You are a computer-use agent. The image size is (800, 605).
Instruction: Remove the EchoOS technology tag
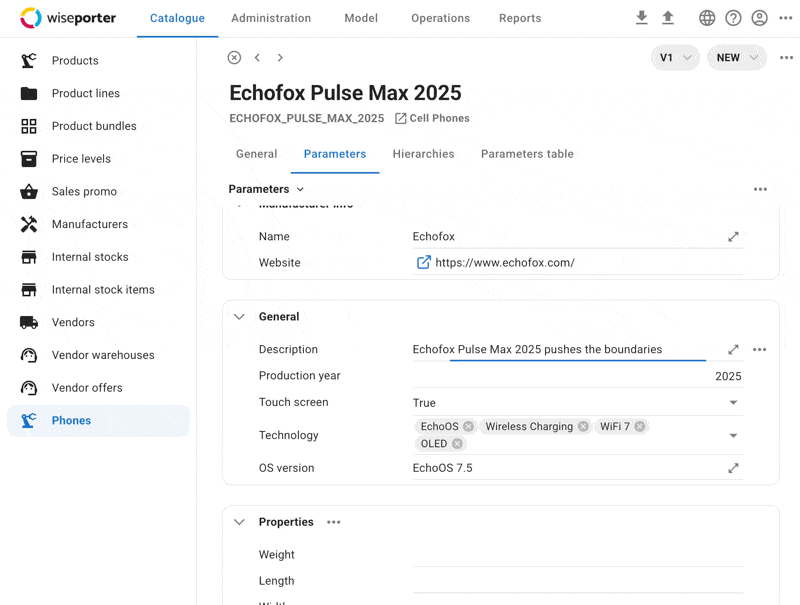tap(468, 426)
